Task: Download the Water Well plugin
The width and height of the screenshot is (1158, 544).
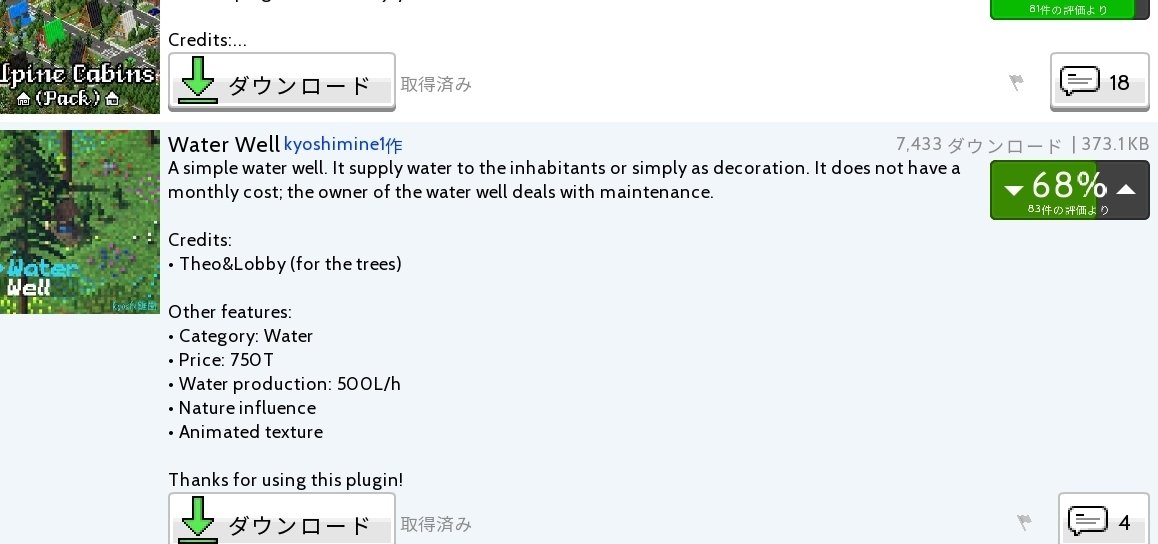Action: click(281, 520)
